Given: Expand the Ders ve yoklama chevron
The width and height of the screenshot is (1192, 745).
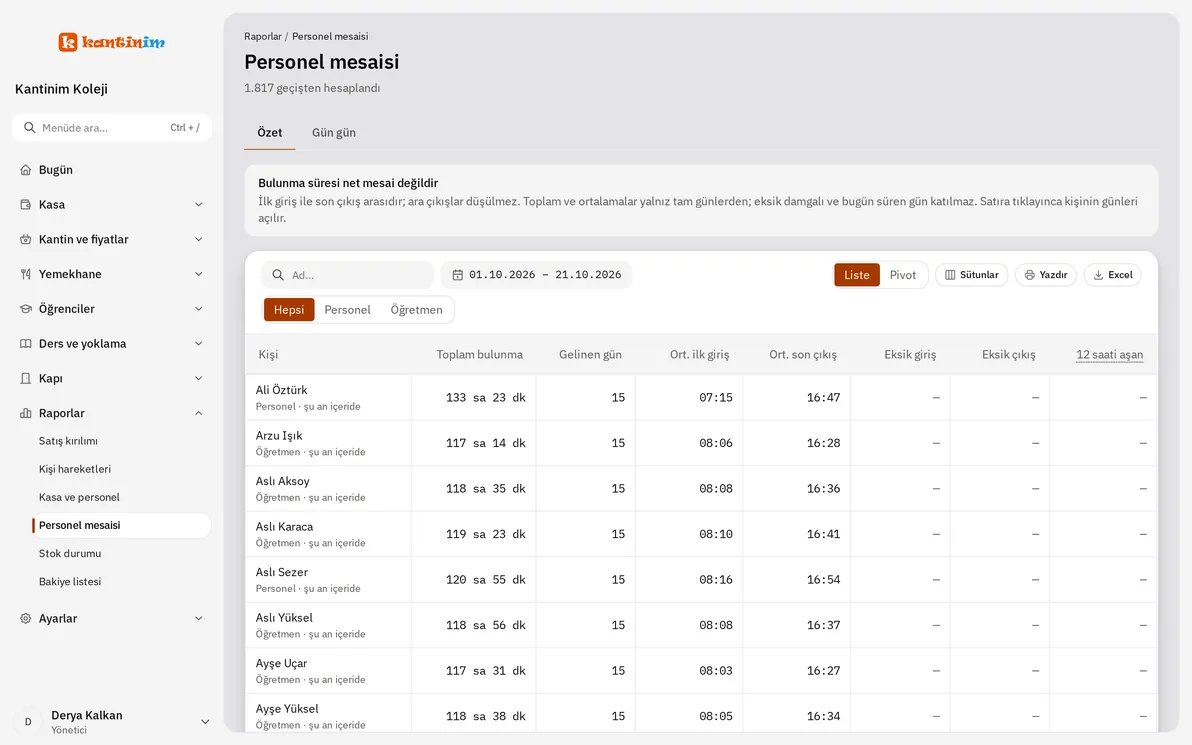Looking at the screenshot, I should [198, 344].
